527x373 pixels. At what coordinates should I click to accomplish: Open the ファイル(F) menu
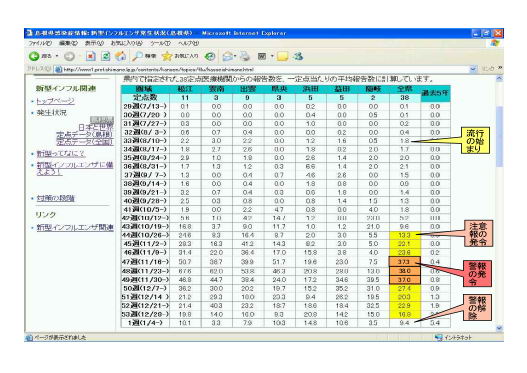40,43
